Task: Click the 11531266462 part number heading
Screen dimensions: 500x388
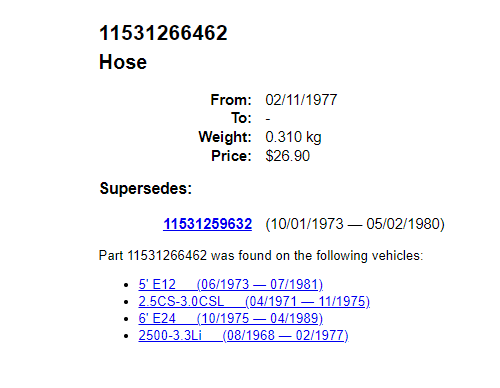Action: pyautogui.click(x=163, y=33)
